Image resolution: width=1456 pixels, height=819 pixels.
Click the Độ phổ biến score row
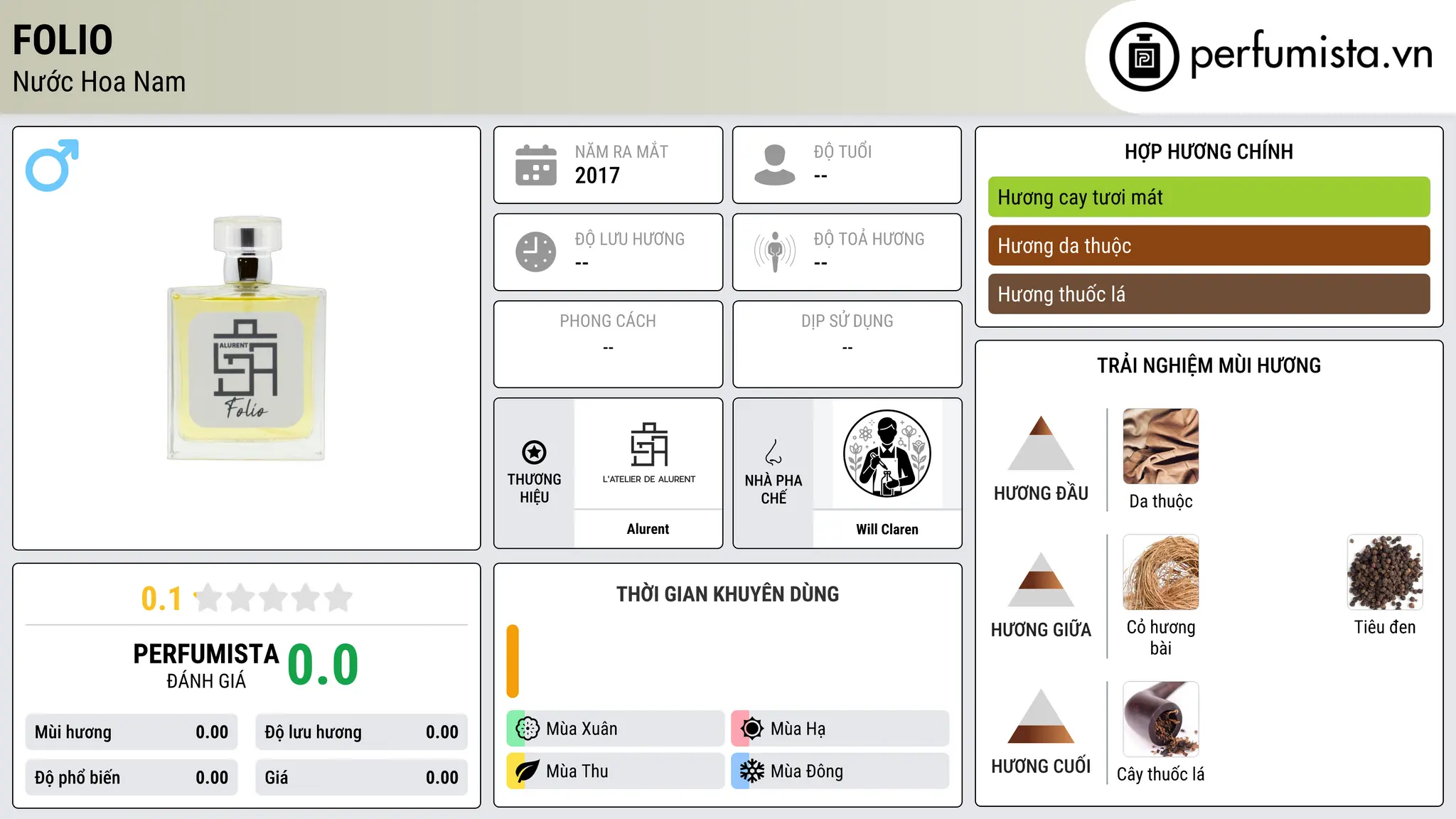coord(132,778)
